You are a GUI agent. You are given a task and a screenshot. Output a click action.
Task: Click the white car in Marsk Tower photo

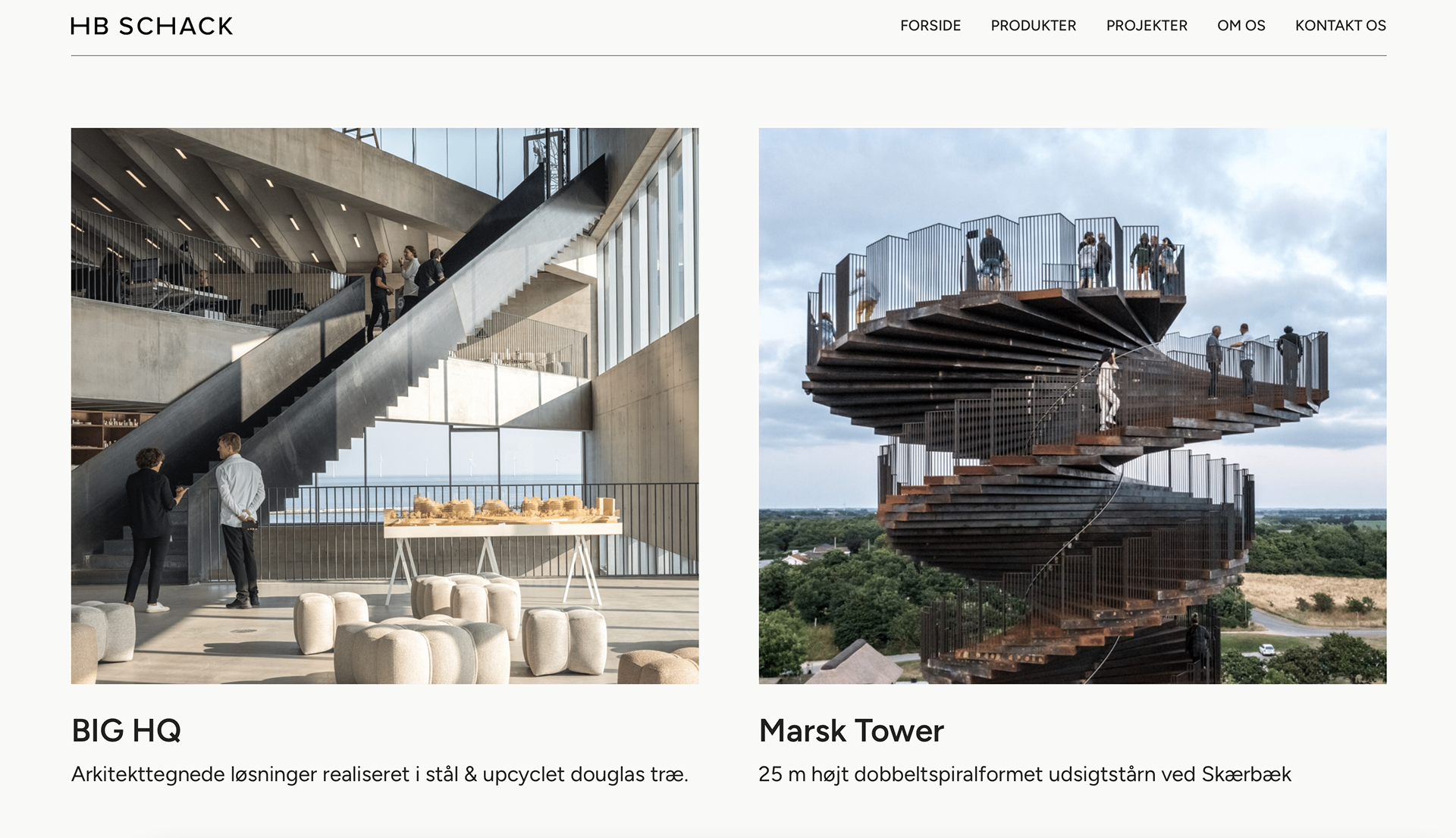[x=1266, y=649]
